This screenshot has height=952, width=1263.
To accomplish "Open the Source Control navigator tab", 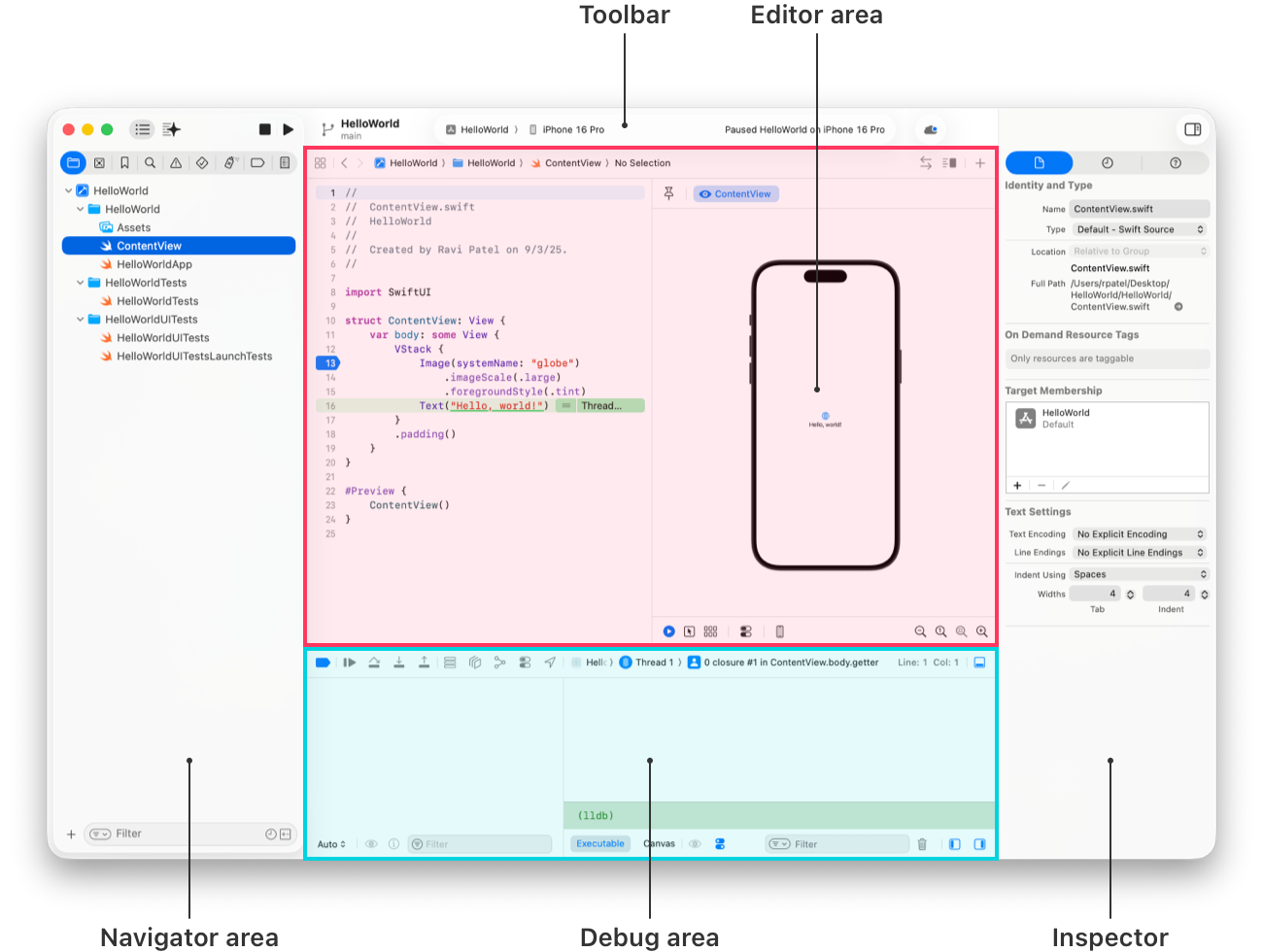I will (x=99, y=163).
